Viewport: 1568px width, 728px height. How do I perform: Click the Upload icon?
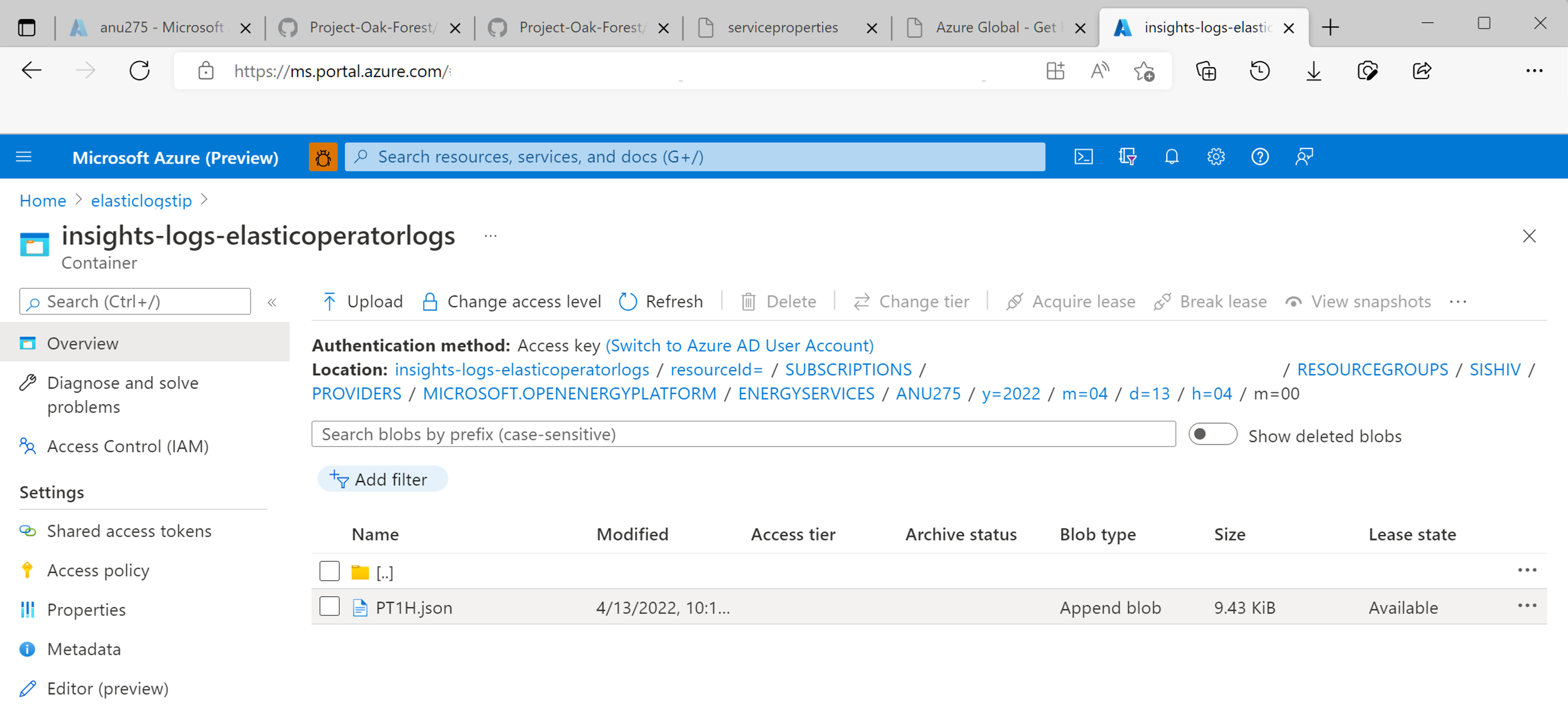(x=329, y=301)
